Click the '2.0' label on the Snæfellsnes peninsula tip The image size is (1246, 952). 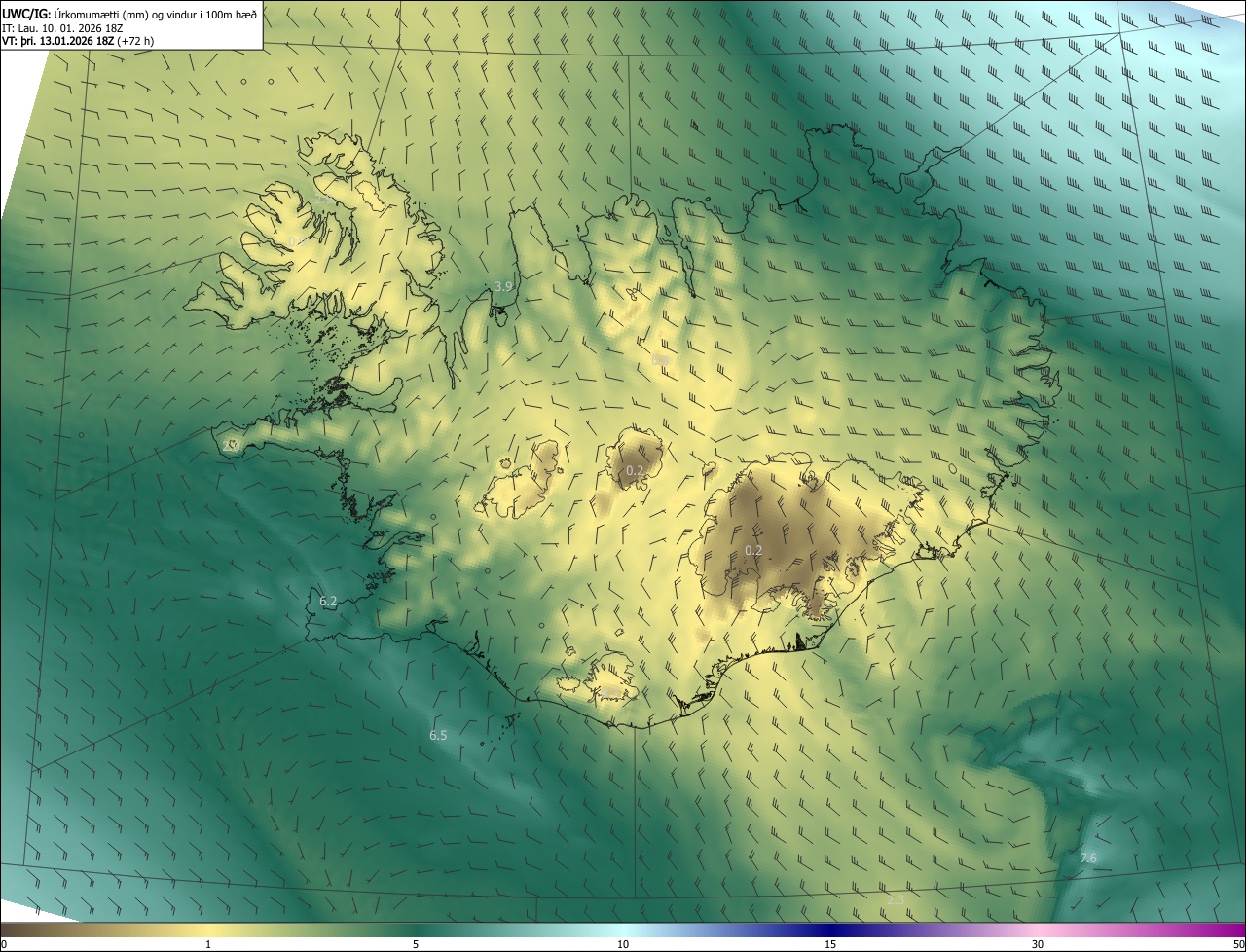tap(231, 445)
